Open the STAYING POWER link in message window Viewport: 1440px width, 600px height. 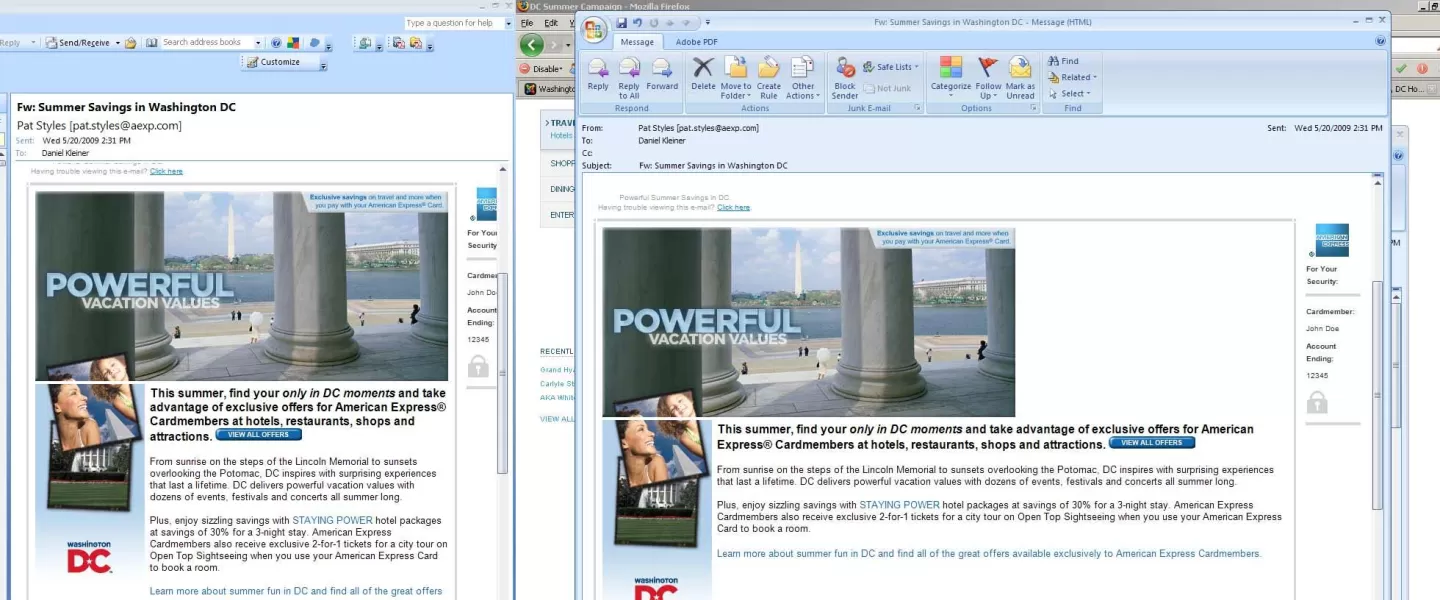click(x=899, y=505)
